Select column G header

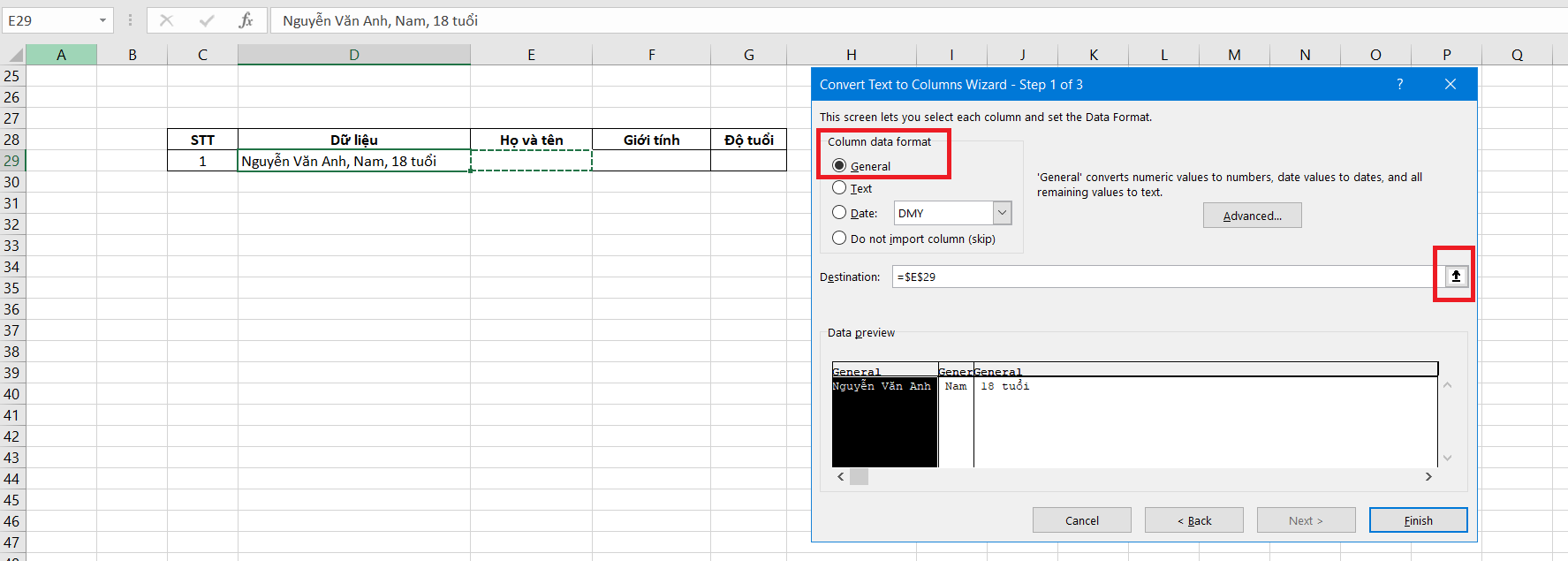point(748,55)
